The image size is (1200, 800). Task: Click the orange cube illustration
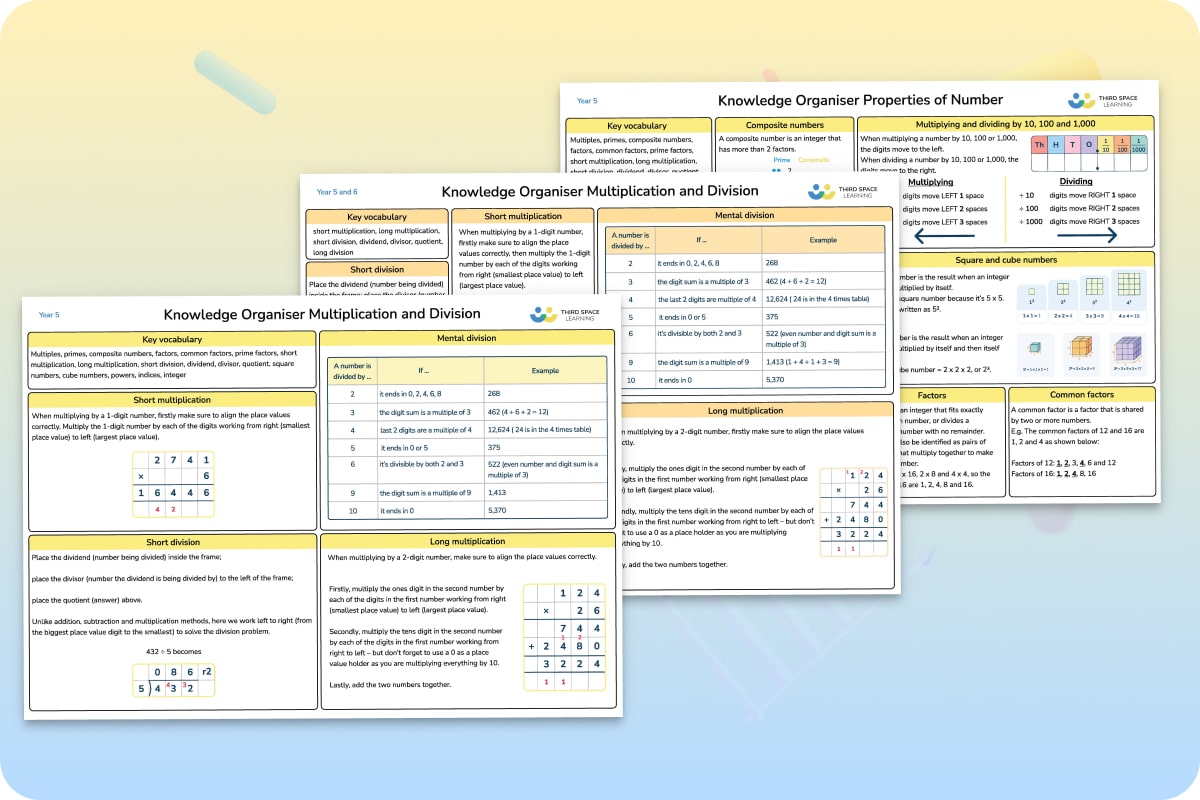click(1080, 345)
